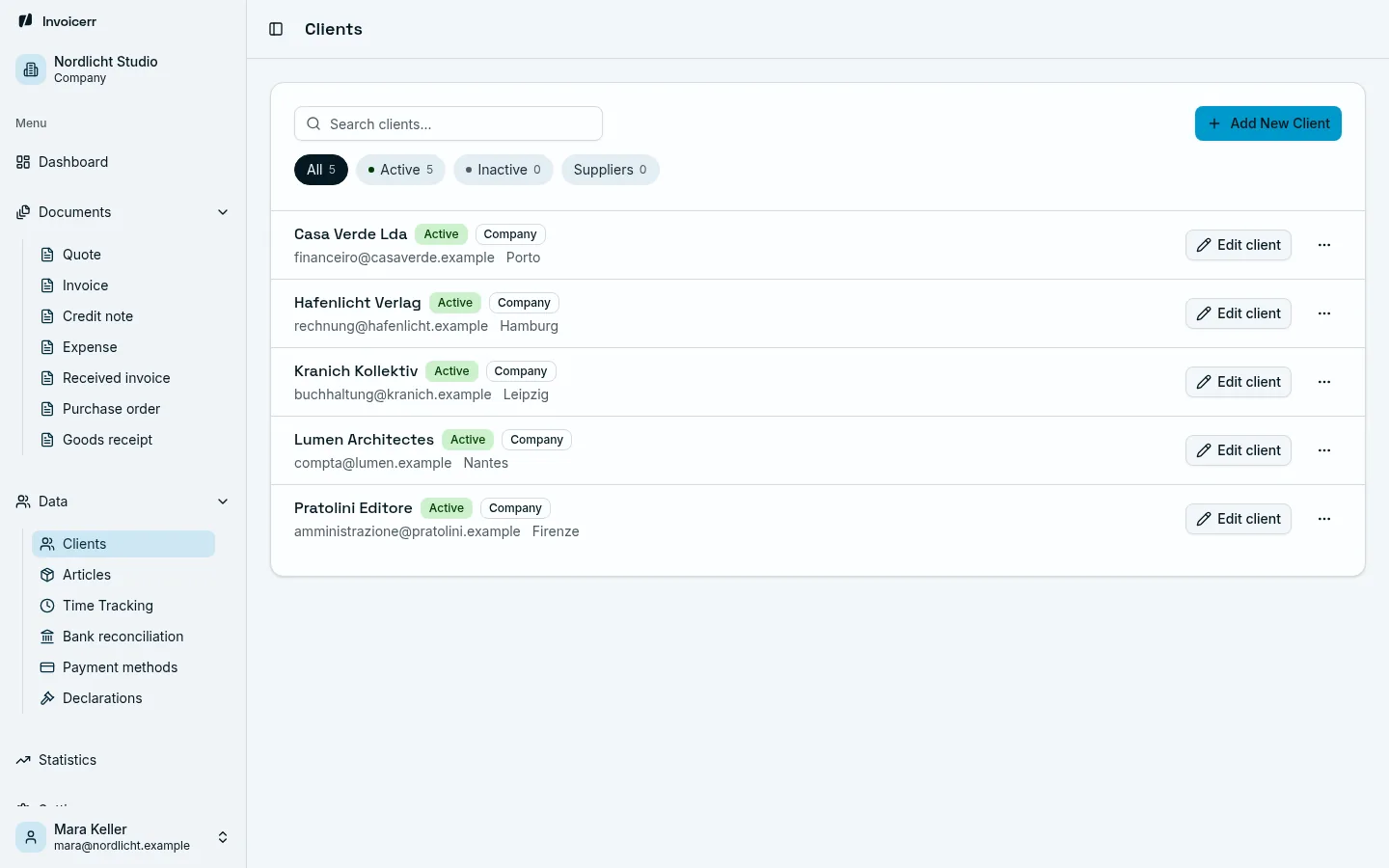Click the Dashboard grid icon
Viewport: 1389px width, 868px height.
pyautogui.click(x=23, y=162)
